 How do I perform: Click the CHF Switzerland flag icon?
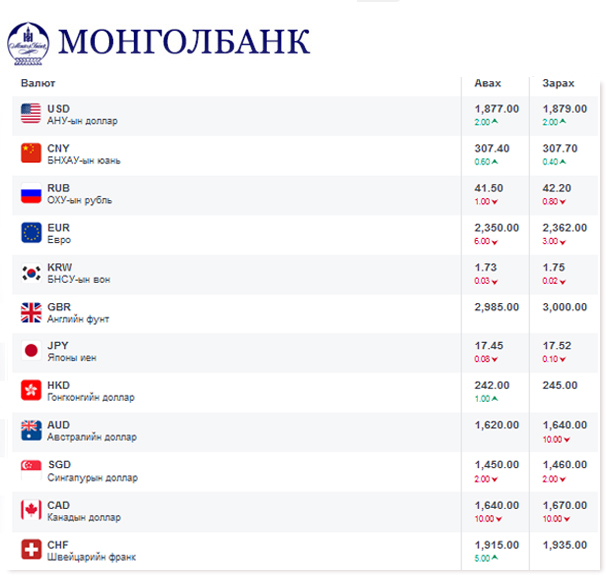30,549
